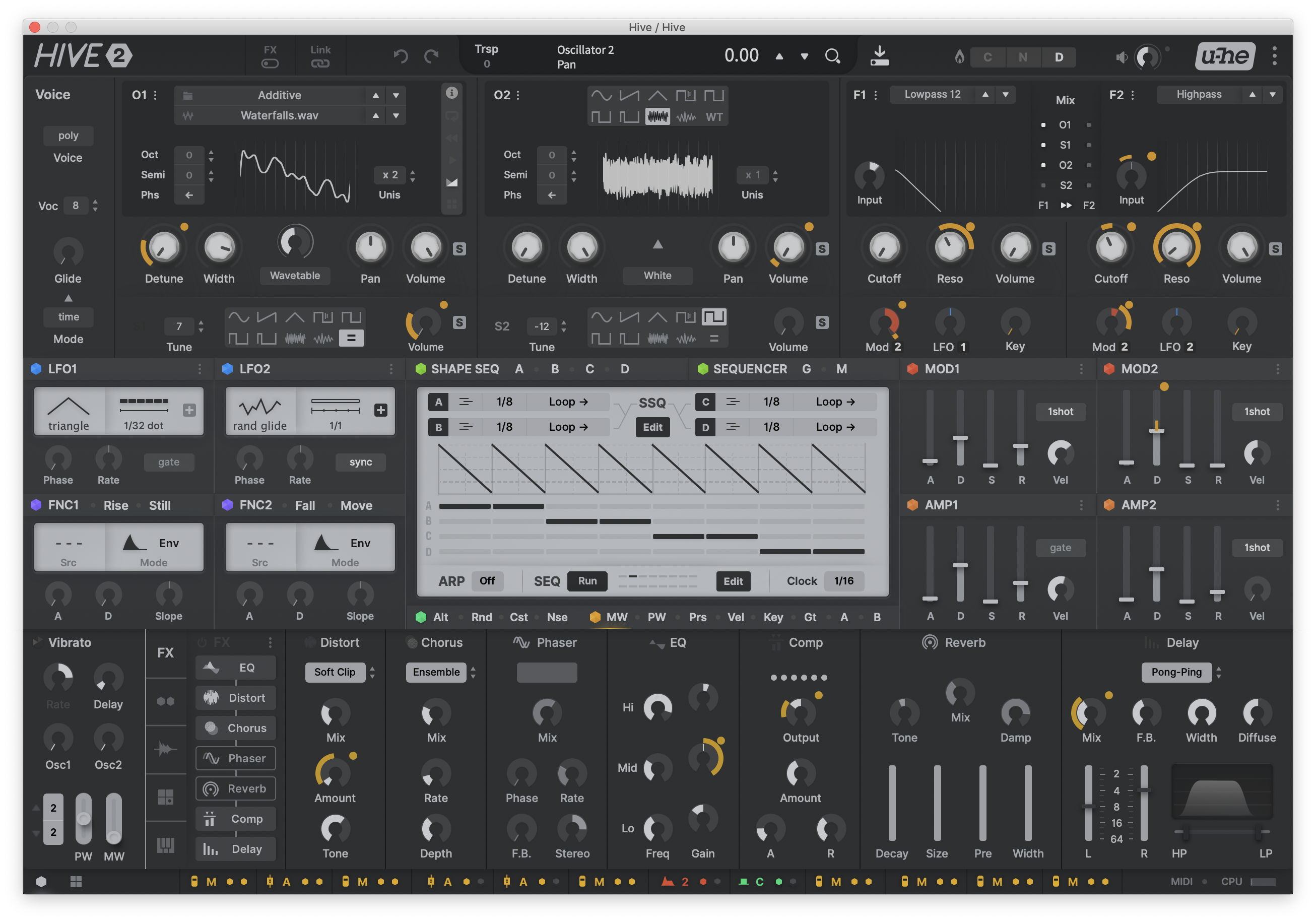Screen dimensions: 1316x924
Task: Open the Additive oscillator mode dropdown arrow
Action: [x=396, y=95]
